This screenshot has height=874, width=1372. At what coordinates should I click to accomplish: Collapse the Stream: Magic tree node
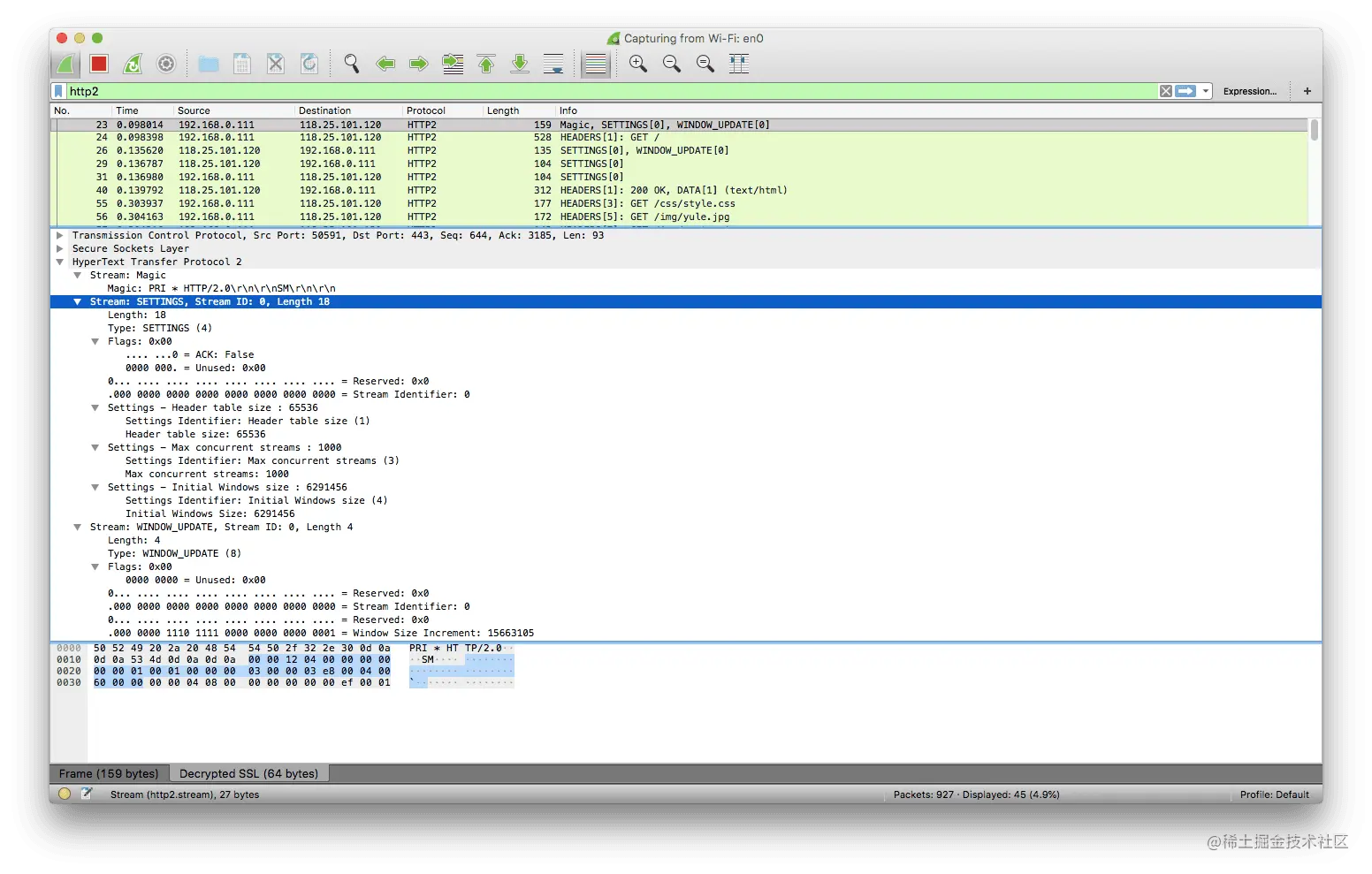click(77, 275)
